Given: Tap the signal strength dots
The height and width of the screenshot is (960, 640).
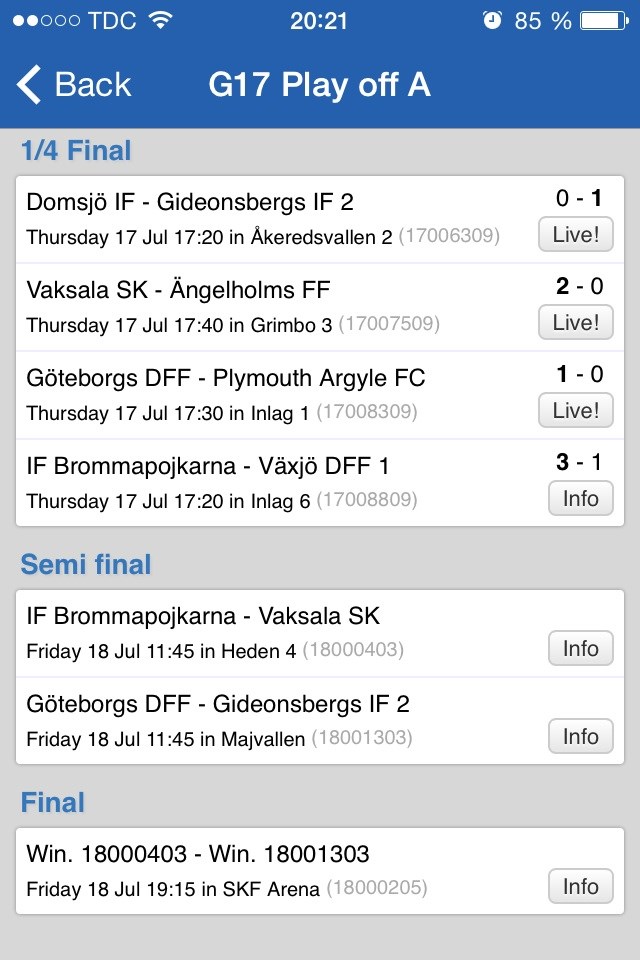Looking at the screenshot, I should pos(47,20).
